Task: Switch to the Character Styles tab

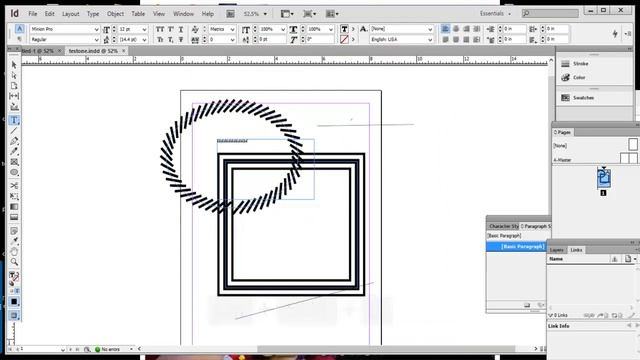Action: point(503,226)
